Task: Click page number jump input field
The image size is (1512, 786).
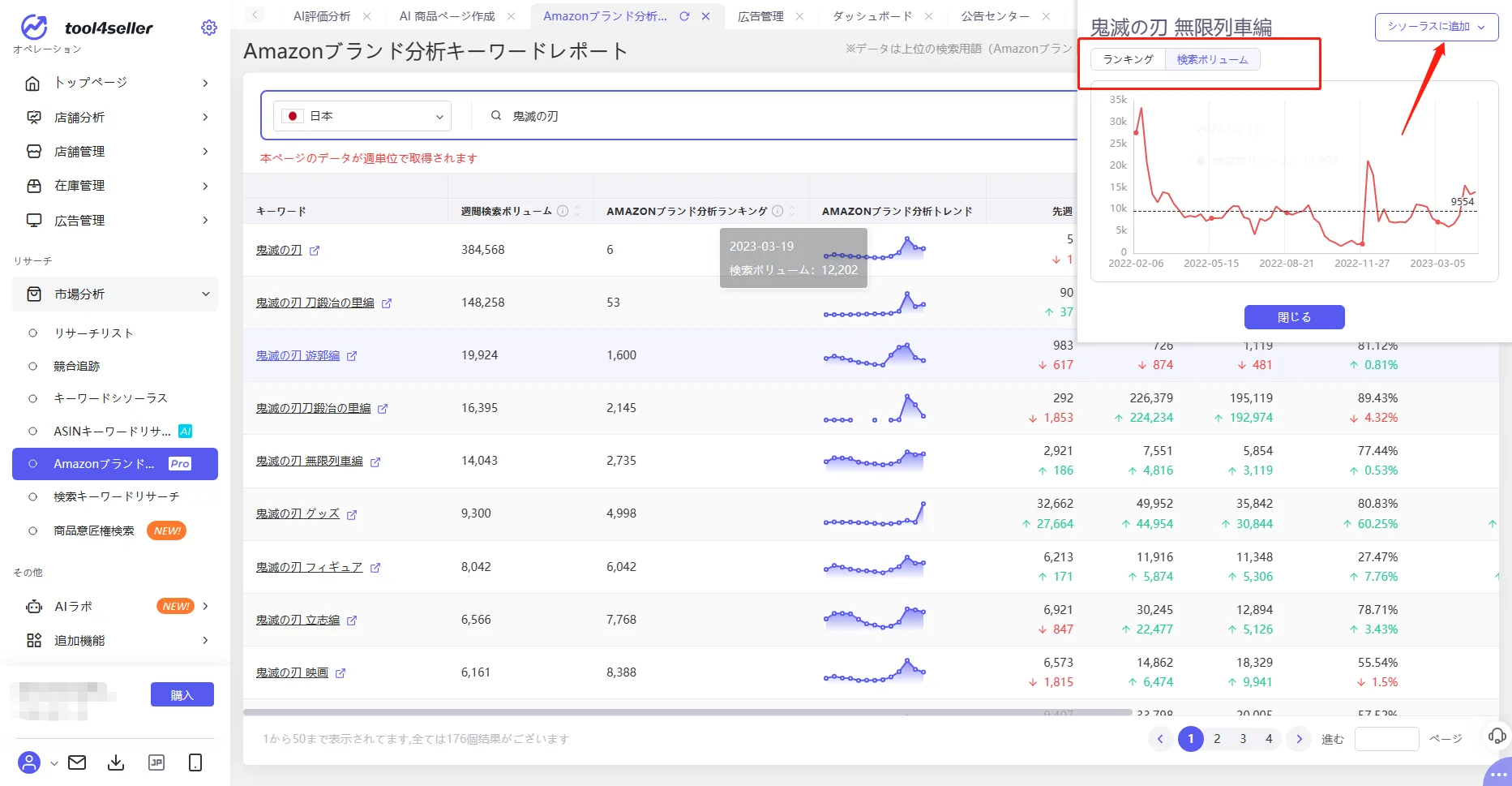Action: point(1386,739)
